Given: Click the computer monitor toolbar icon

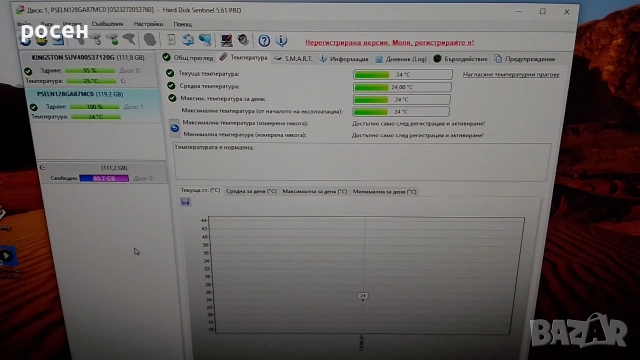Looking at the screenshot, I should (227, 40).
